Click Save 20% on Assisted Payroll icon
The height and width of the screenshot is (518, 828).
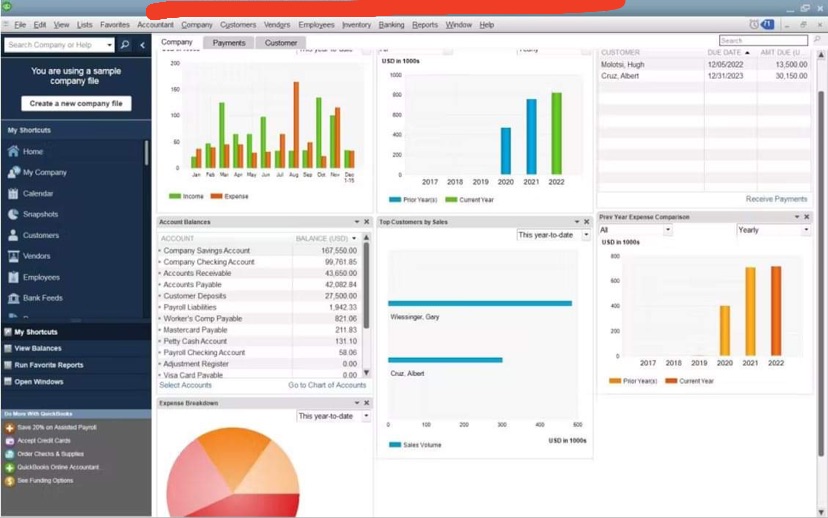10,428
